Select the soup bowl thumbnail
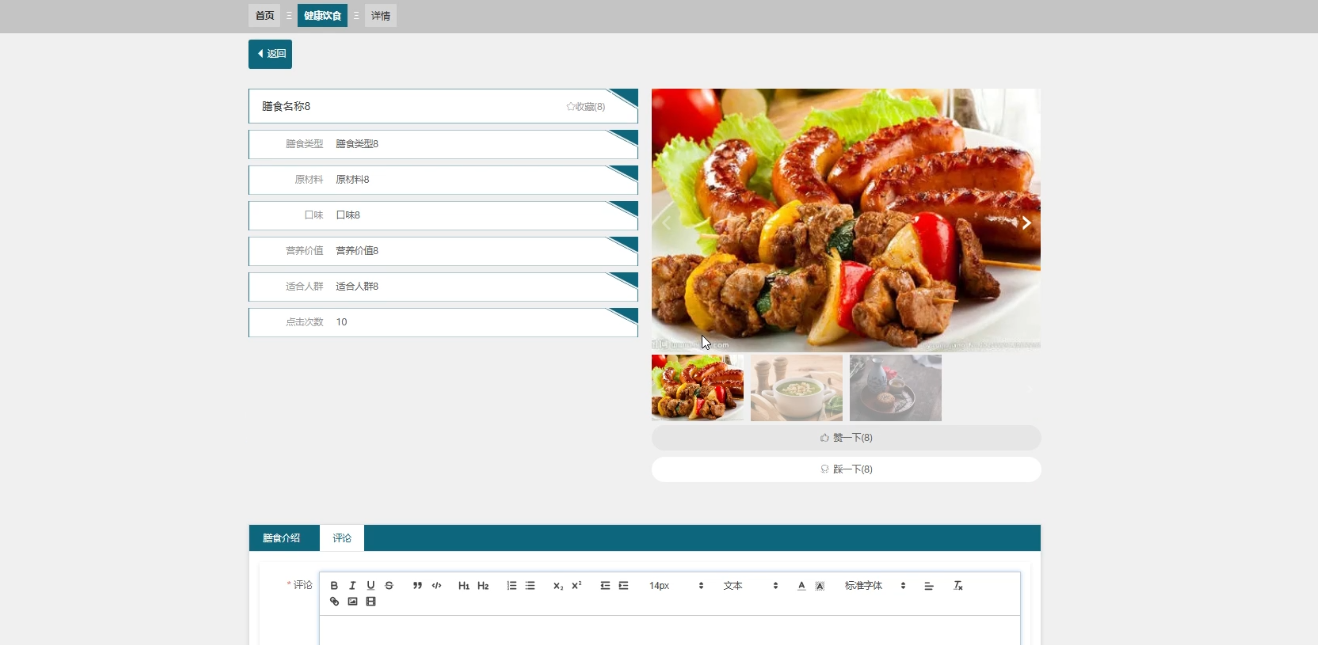The height and width of the screenshot is (645, 1318). [797, 388]
